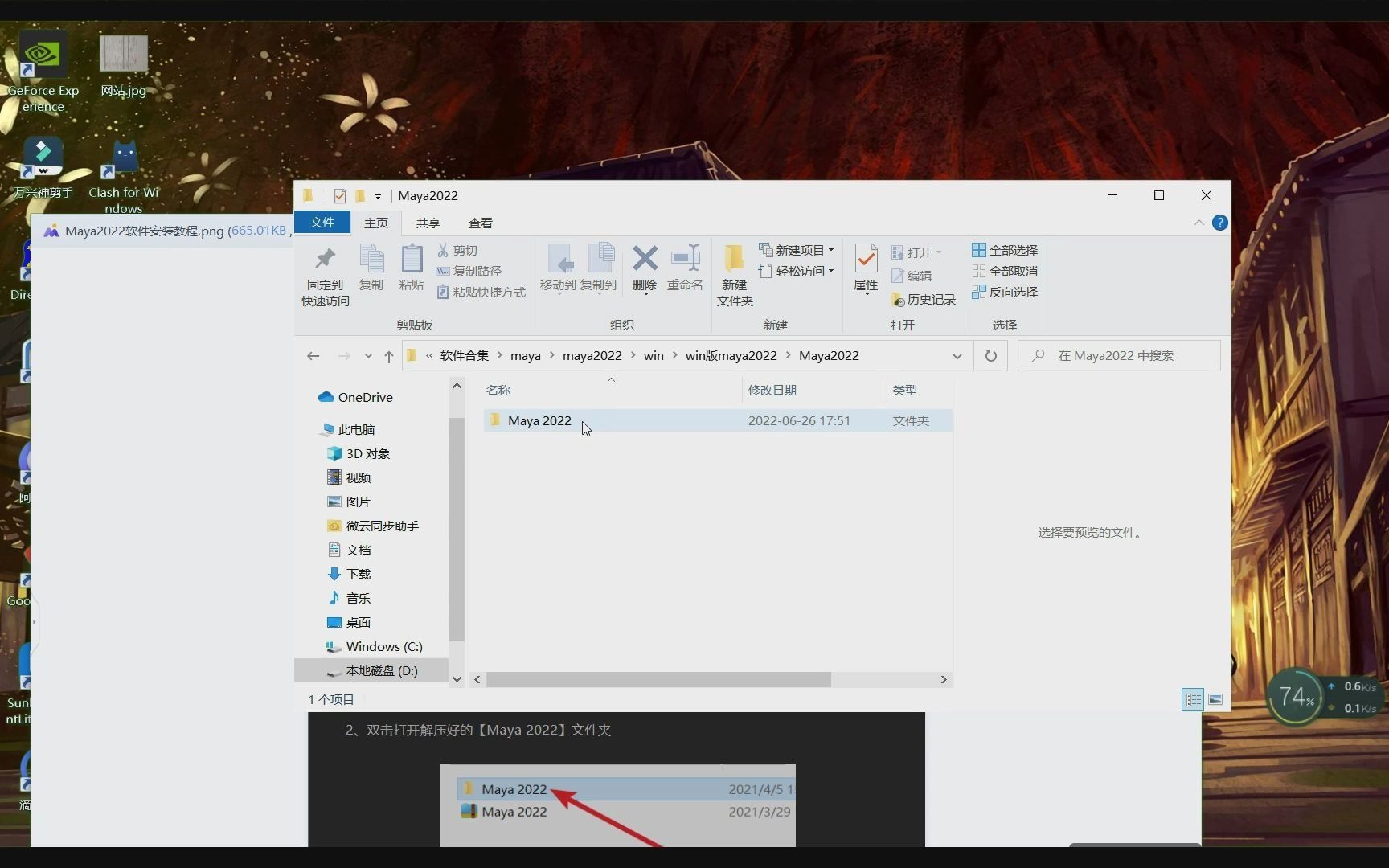Click the Forward navigation arrow

coord(344,356)
